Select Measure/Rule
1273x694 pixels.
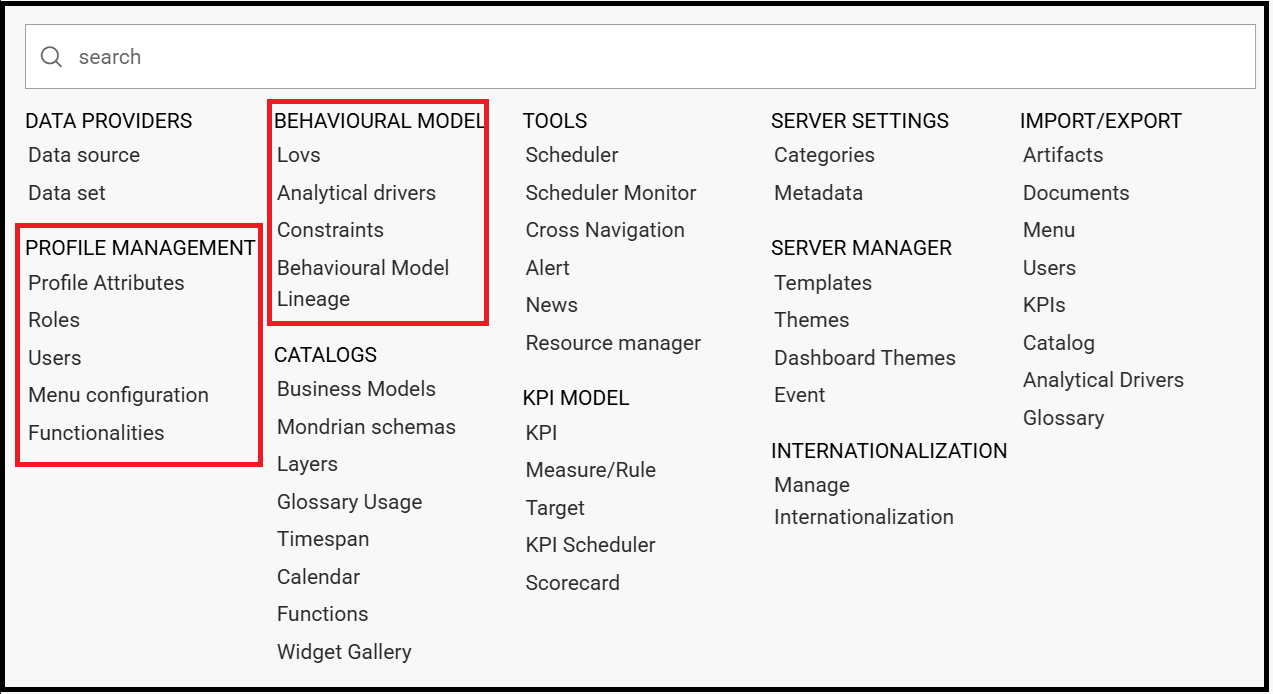point(591,470)
